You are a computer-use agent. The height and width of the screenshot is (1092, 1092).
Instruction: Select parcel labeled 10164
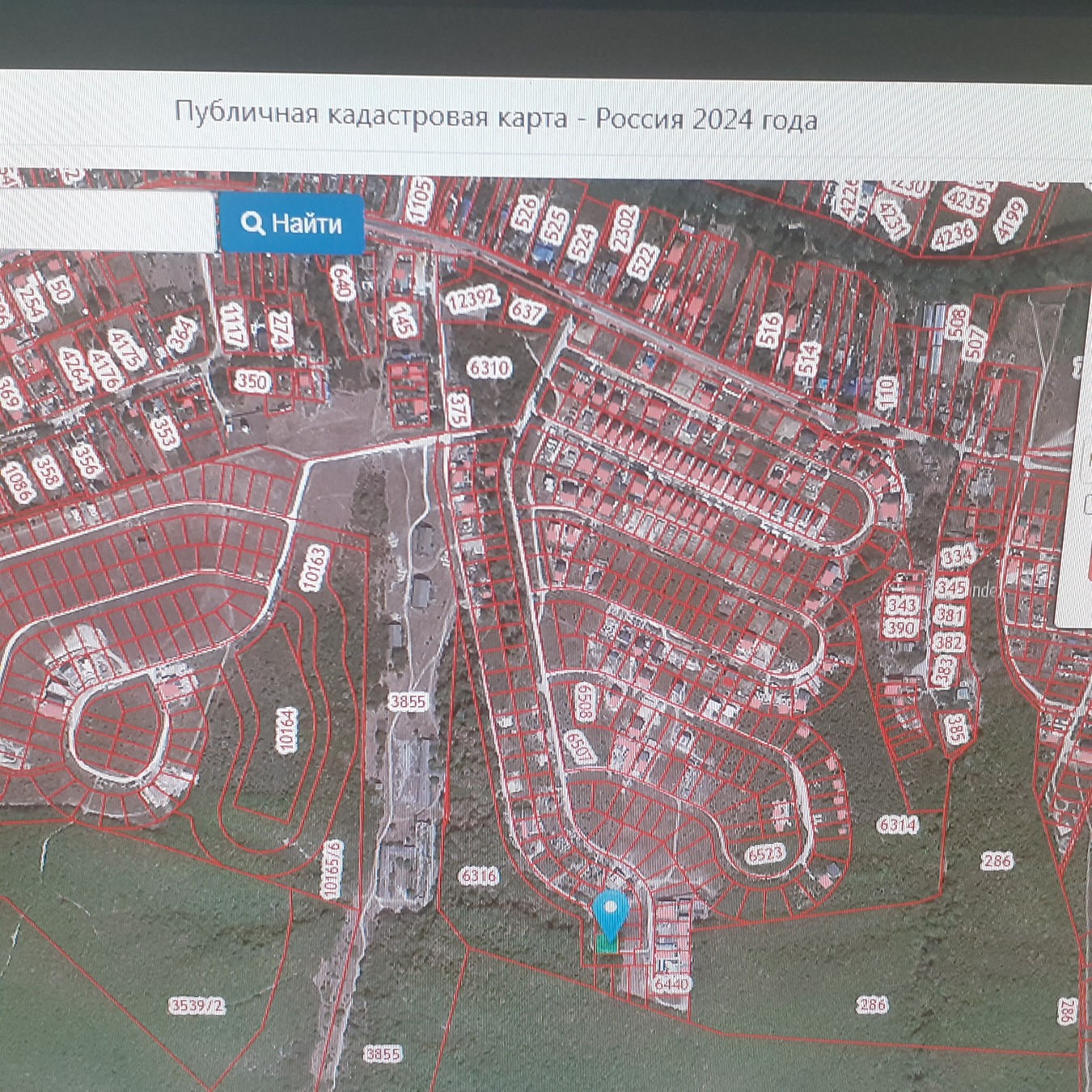(x=286, y=730)
